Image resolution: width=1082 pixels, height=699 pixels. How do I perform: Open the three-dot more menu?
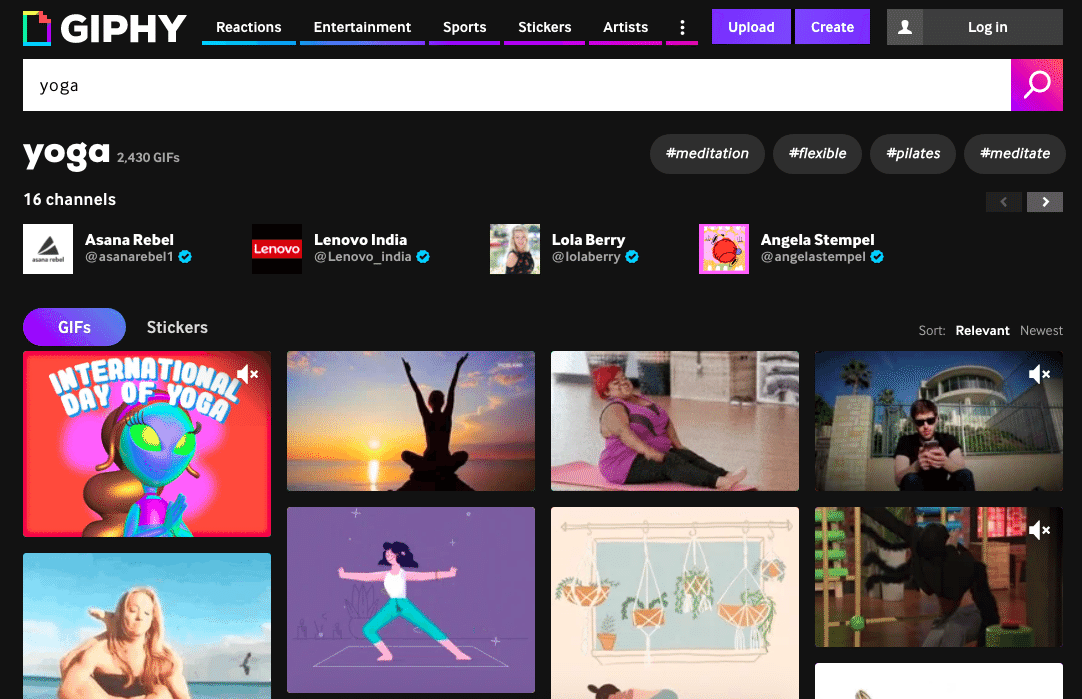tap(682, 27)
